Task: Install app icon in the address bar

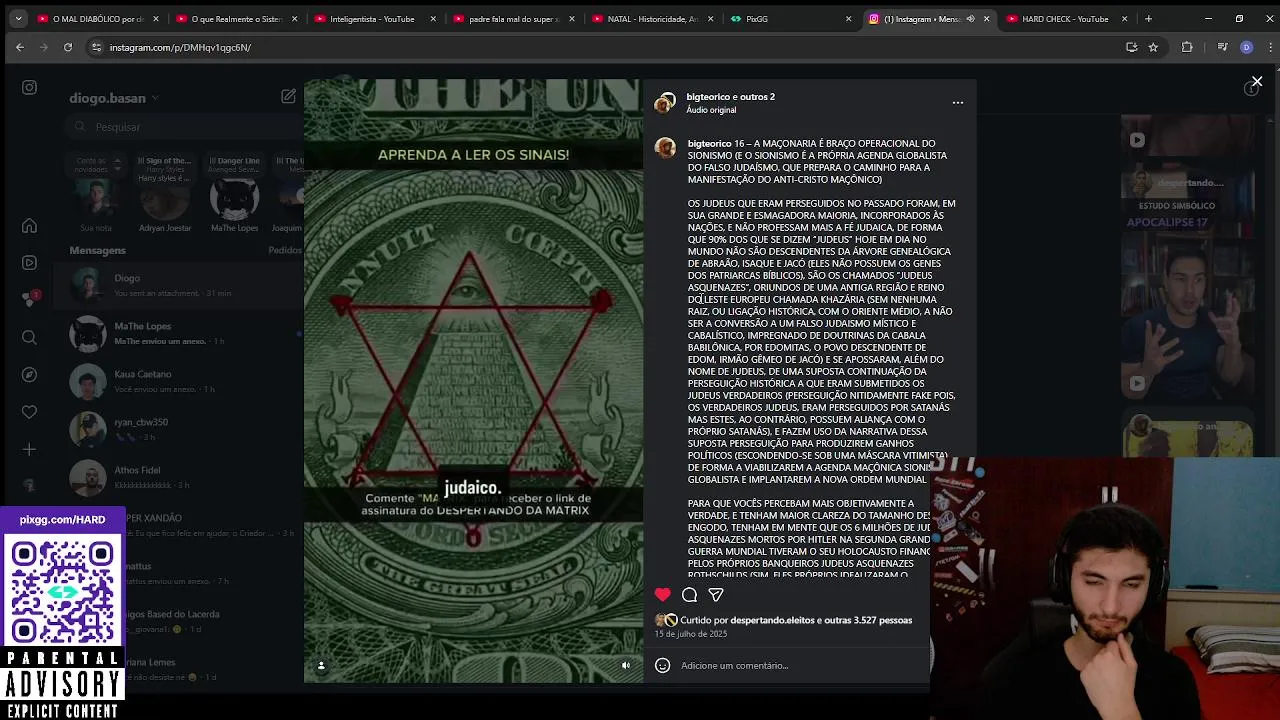Action: [1131, 47]
